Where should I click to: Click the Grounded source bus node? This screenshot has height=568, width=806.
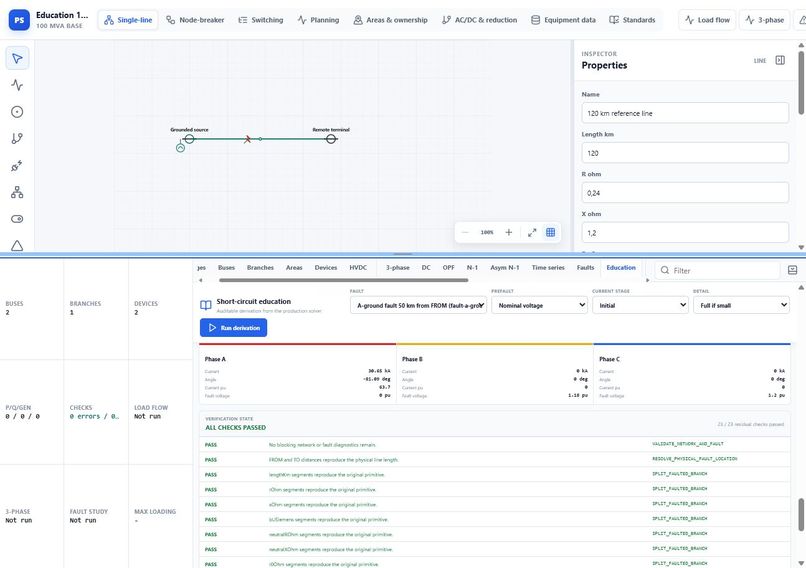point(190,139)
